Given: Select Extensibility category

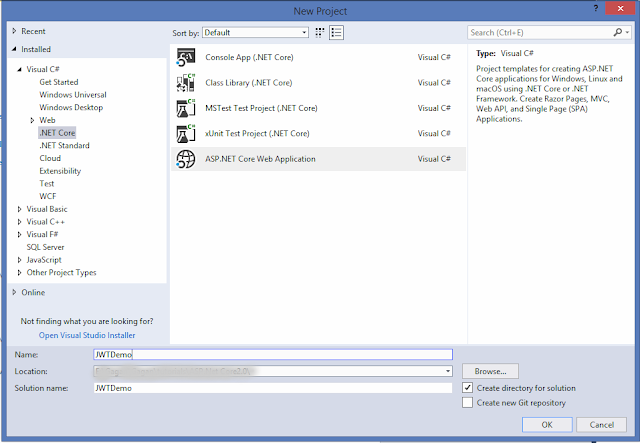Looking at the screenshot, I should coord(60,171).
